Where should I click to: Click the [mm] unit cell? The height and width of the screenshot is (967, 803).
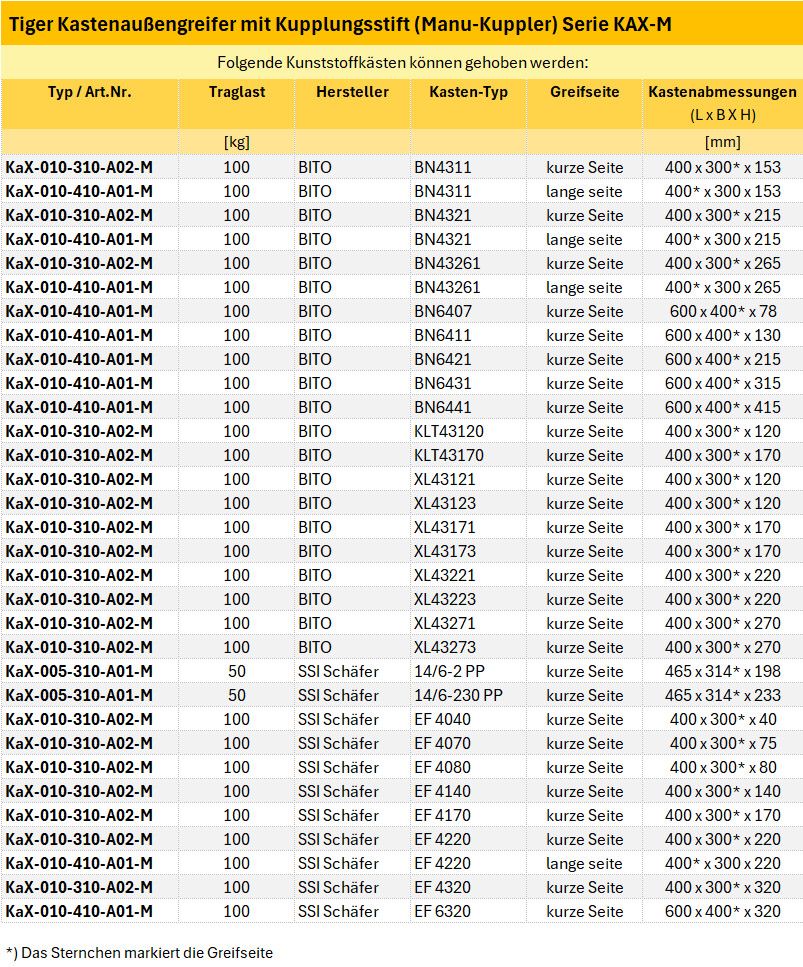(722, 142)
